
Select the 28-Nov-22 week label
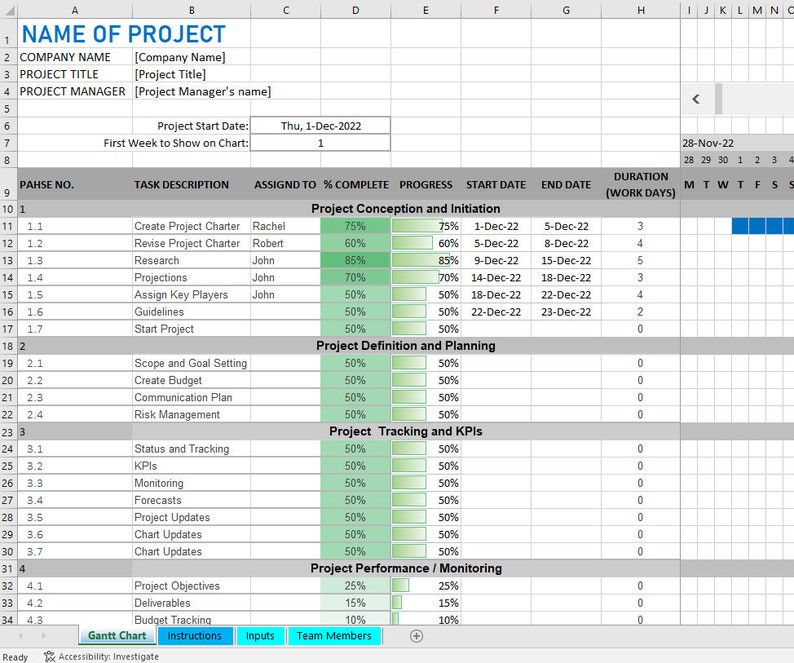point(707,143)
